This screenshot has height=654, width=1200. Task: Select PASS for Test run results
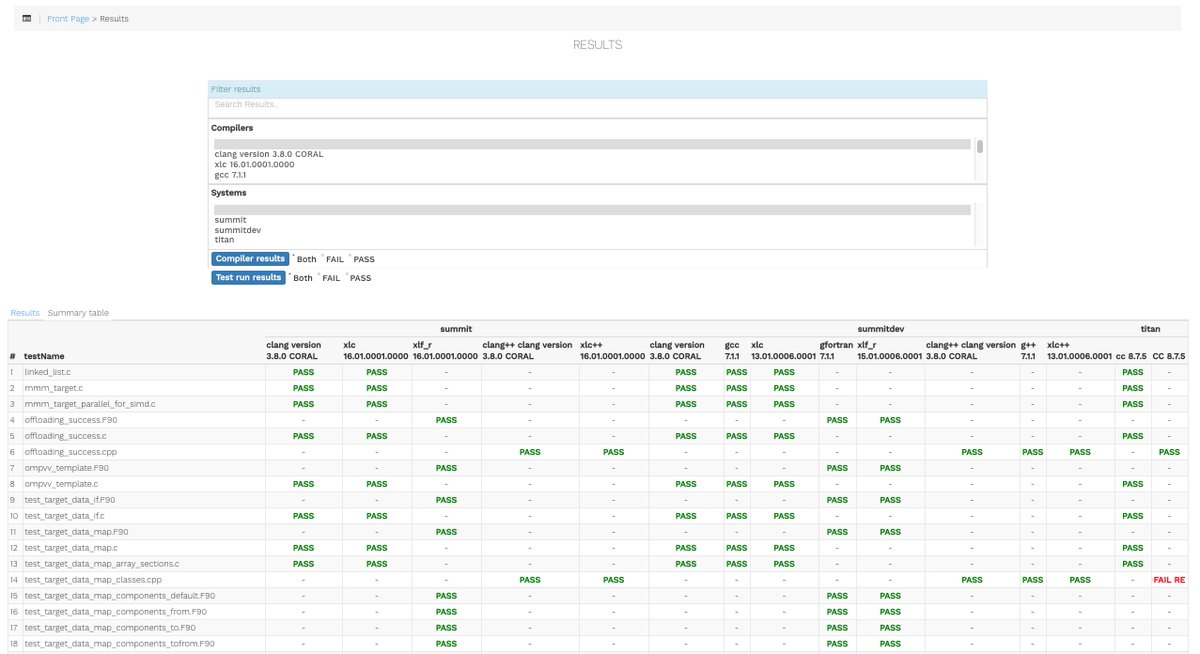[360, 278]
